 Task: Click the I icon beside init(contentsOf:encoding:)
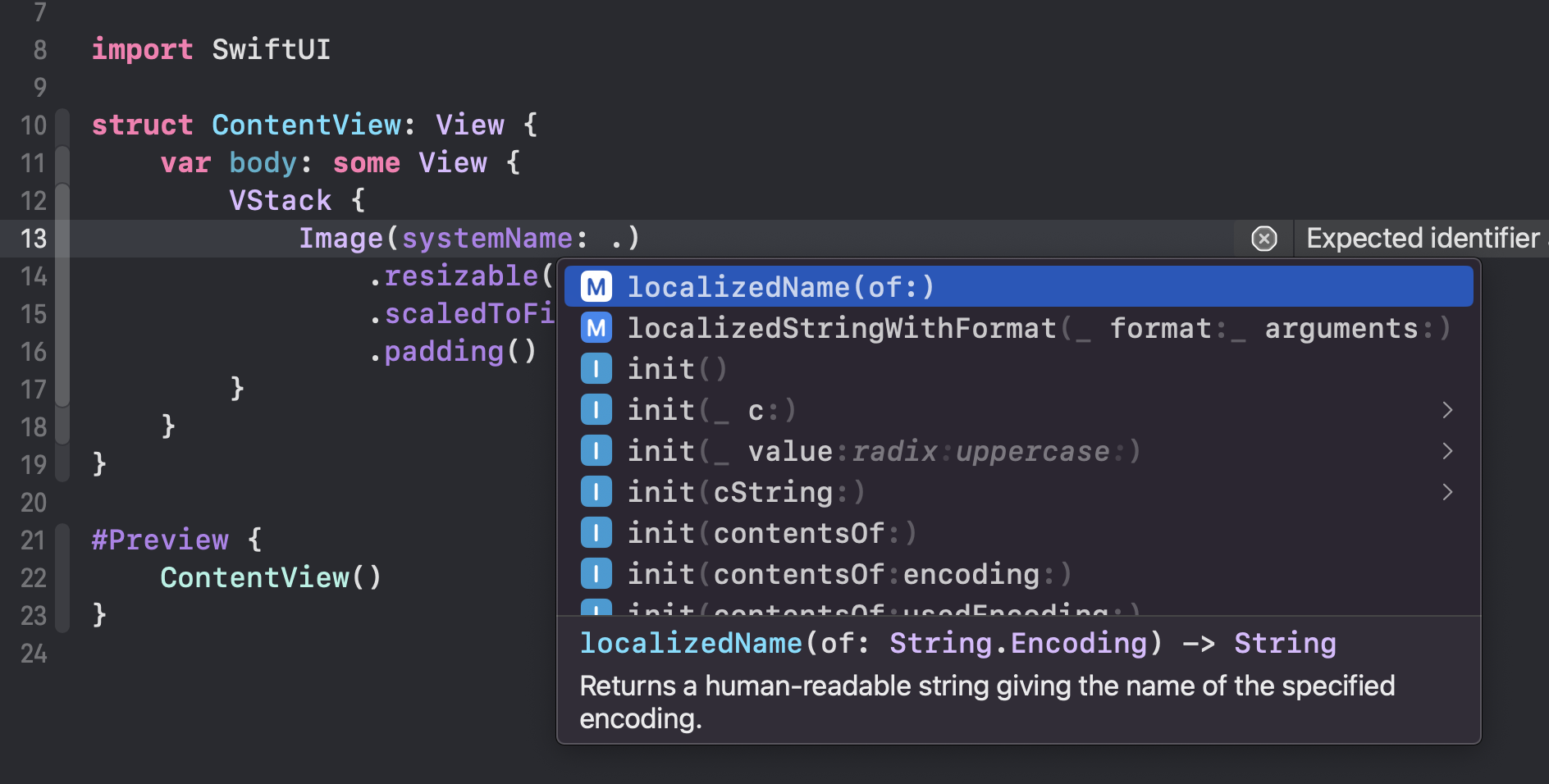click(596, 573)
